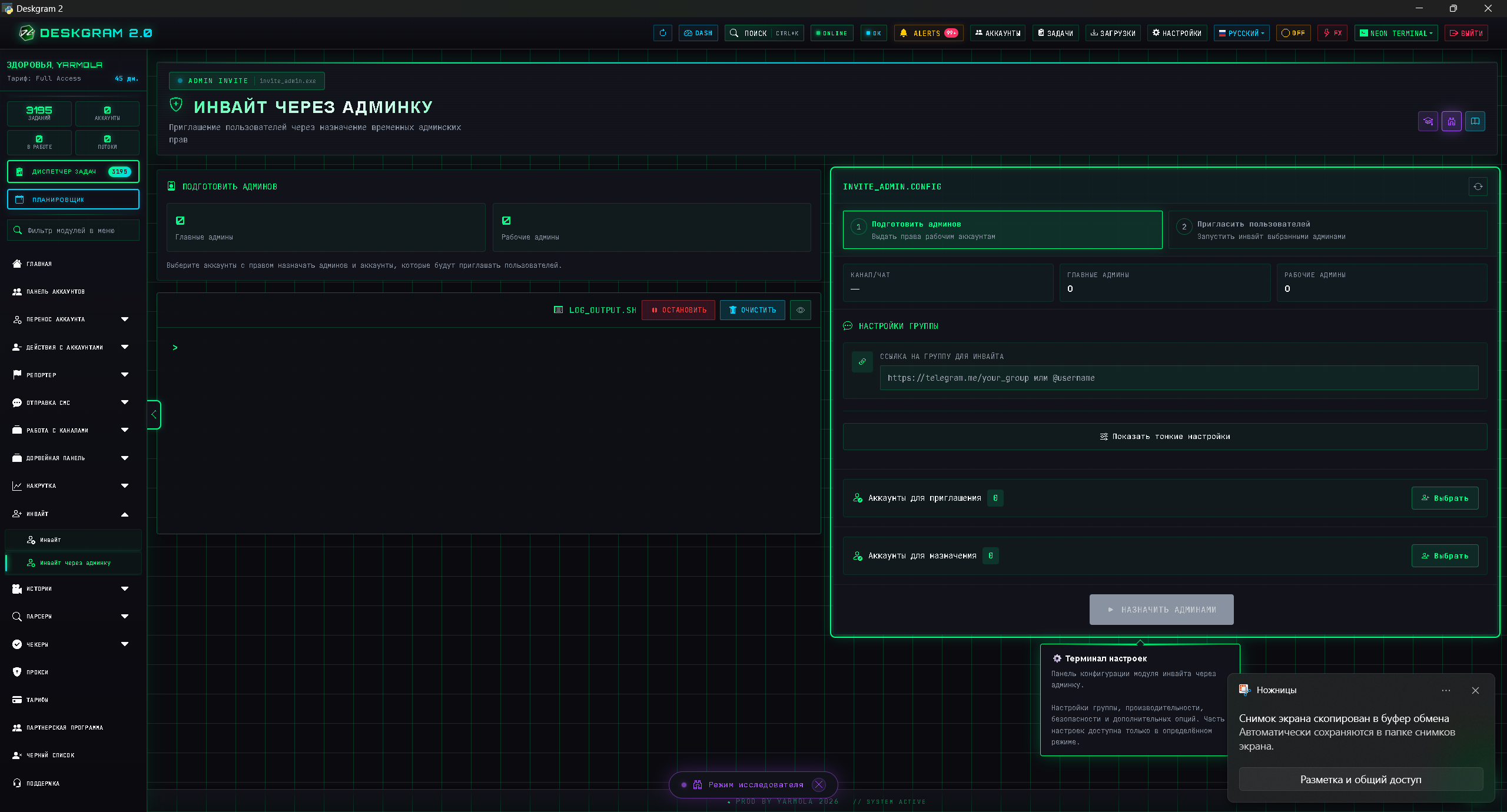Viewport: 1507px width, 812px height.
Task: Click Показать тонкие настройки button
Action: (x=1164, y=436)
